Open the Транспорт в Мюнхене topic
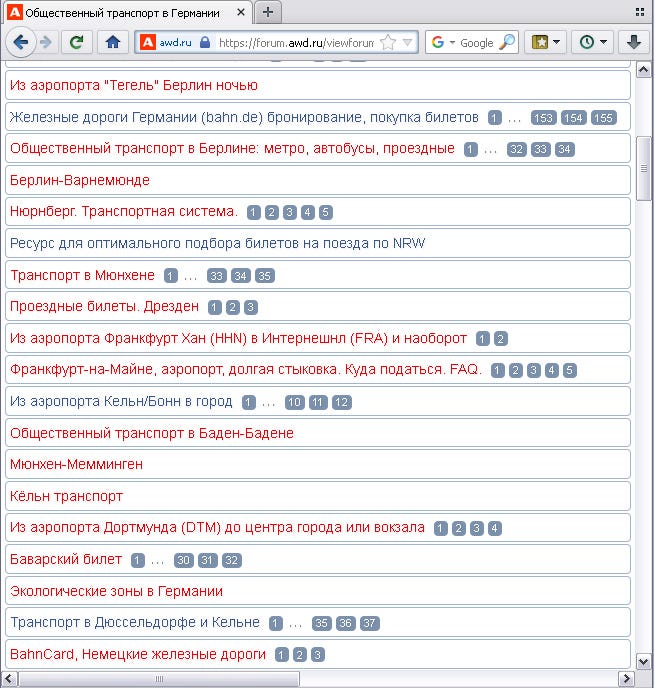Viewport: 655px width, 688px height. pyautogui.click(x=82, y=275)
